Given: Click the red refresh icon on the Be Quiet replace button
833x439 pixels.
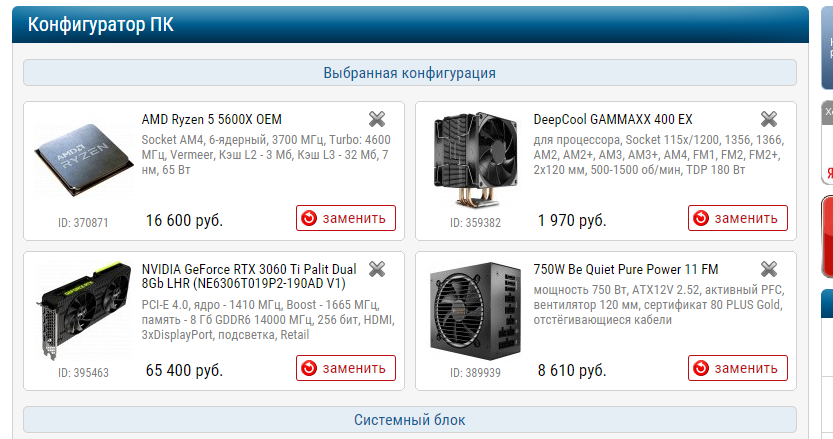Looking at the screenshot, I should click(701, 368).
